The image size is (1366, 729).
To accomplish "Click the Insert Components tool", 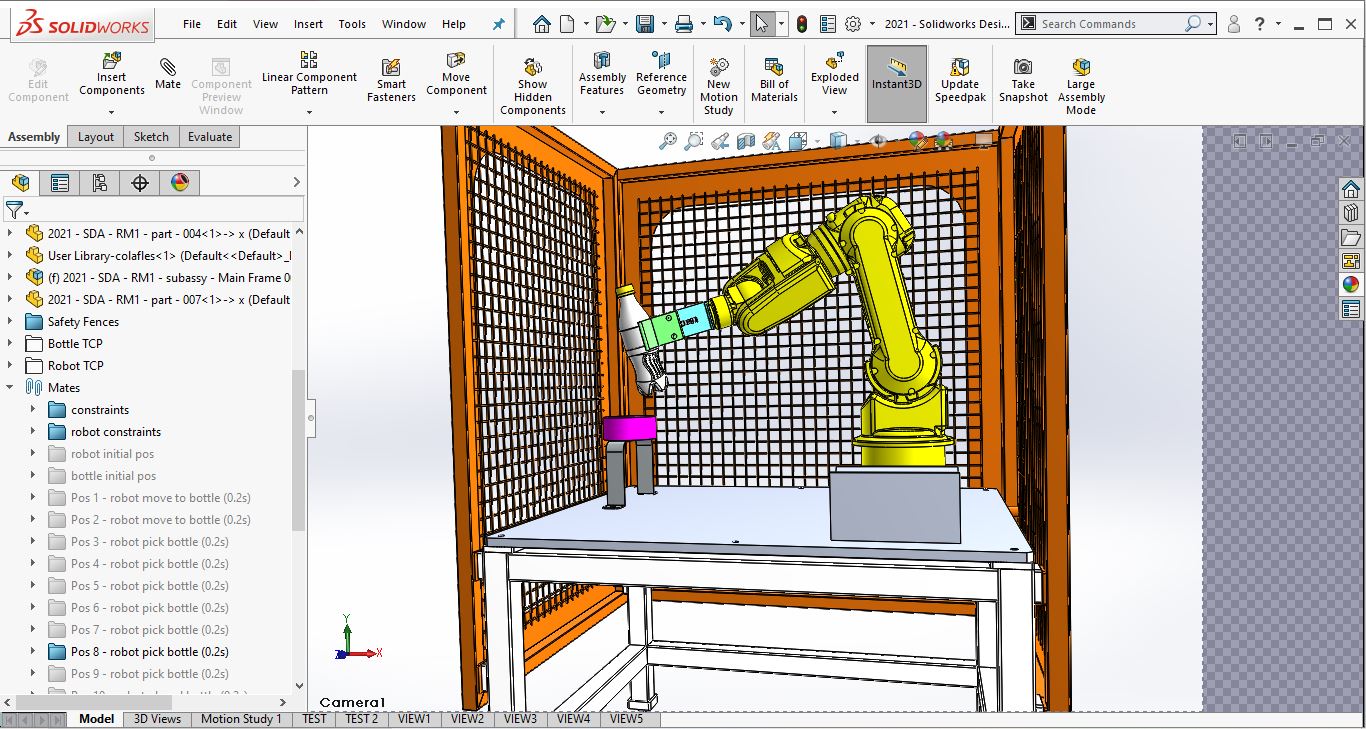I will click(x=112, y=75).
